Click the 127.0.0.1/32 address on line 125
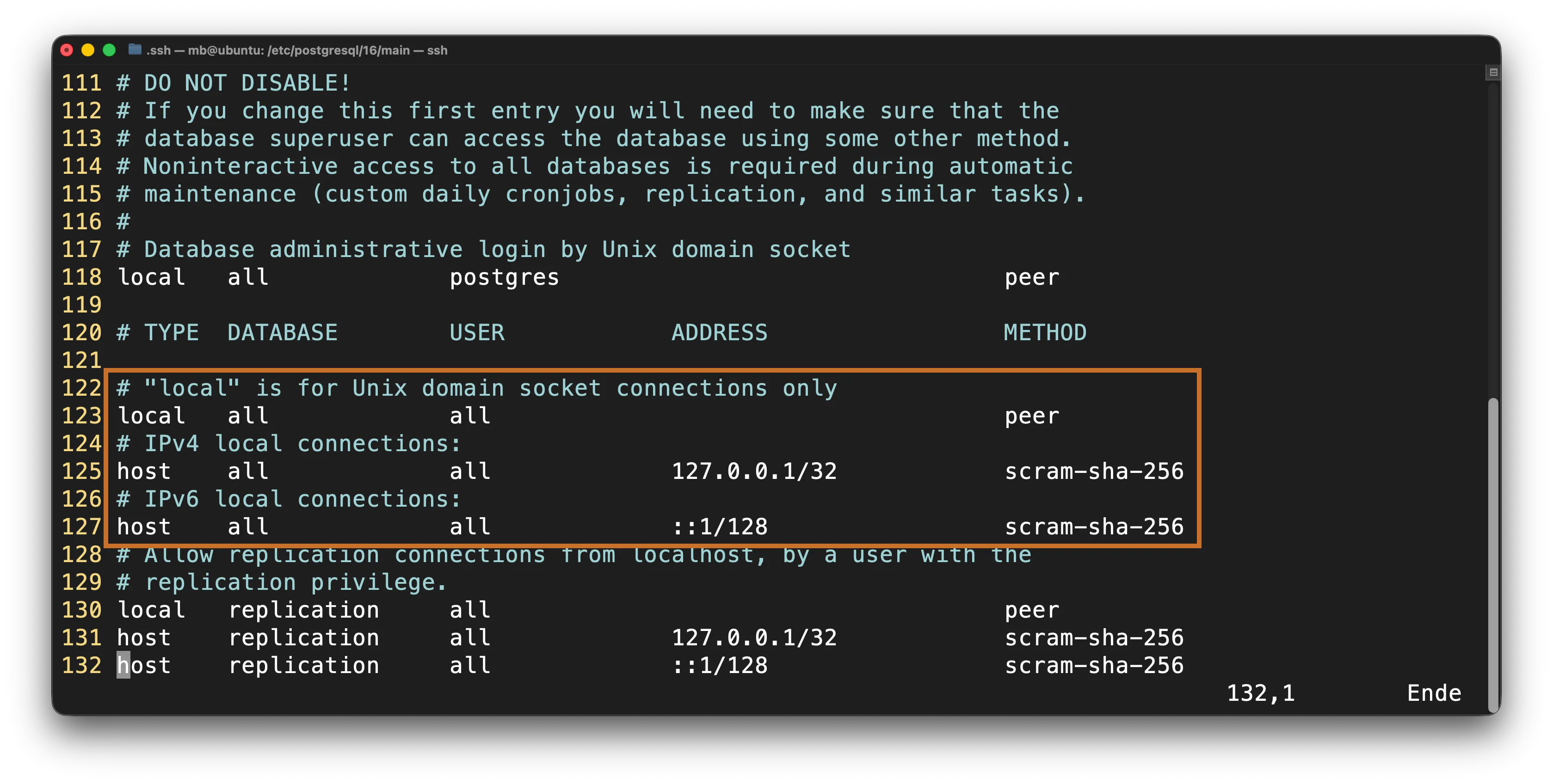 point(755,471)
